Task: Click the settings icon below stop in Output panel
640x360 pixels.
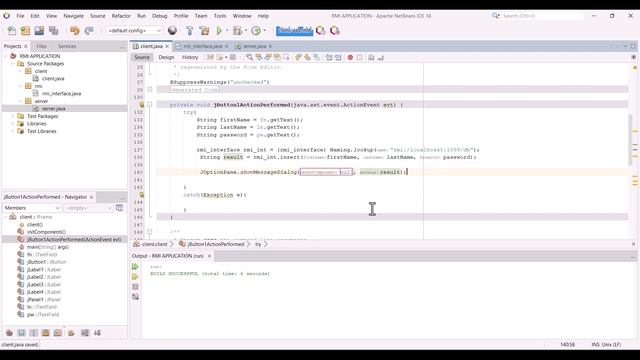Action: (135, 297)
